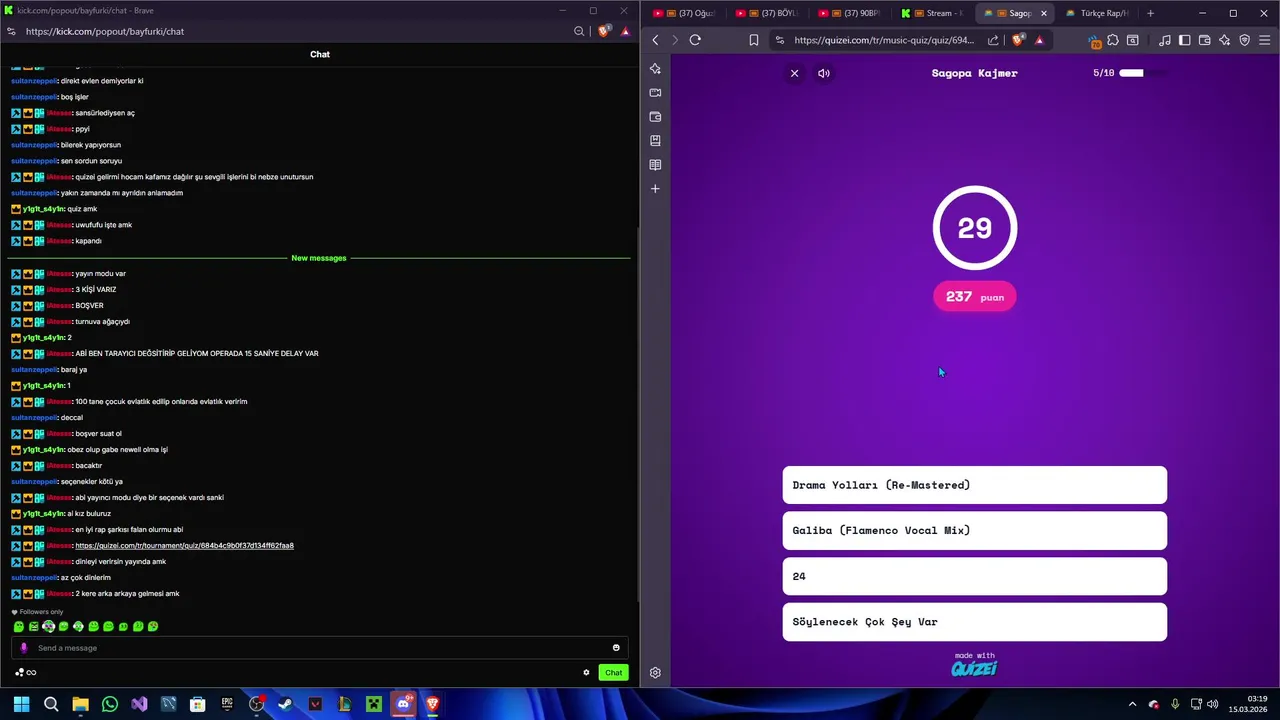Open the extension with the 70 badge
Image resolution: width=1280 pixels, height=720 pixels.
point(1094,40)
